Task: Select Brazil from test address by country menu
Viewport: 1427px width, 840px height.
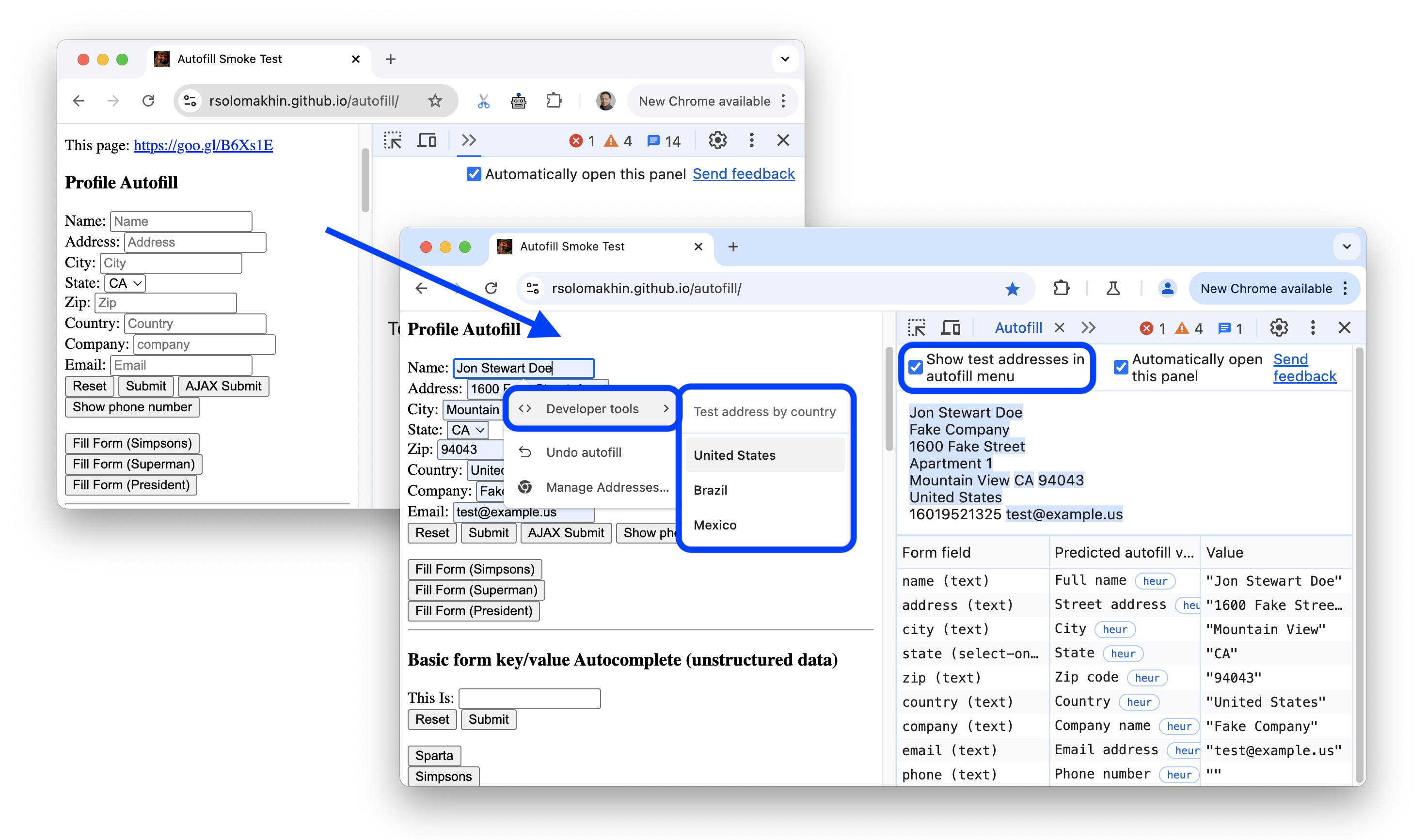Action: click(x=710, y=489)
